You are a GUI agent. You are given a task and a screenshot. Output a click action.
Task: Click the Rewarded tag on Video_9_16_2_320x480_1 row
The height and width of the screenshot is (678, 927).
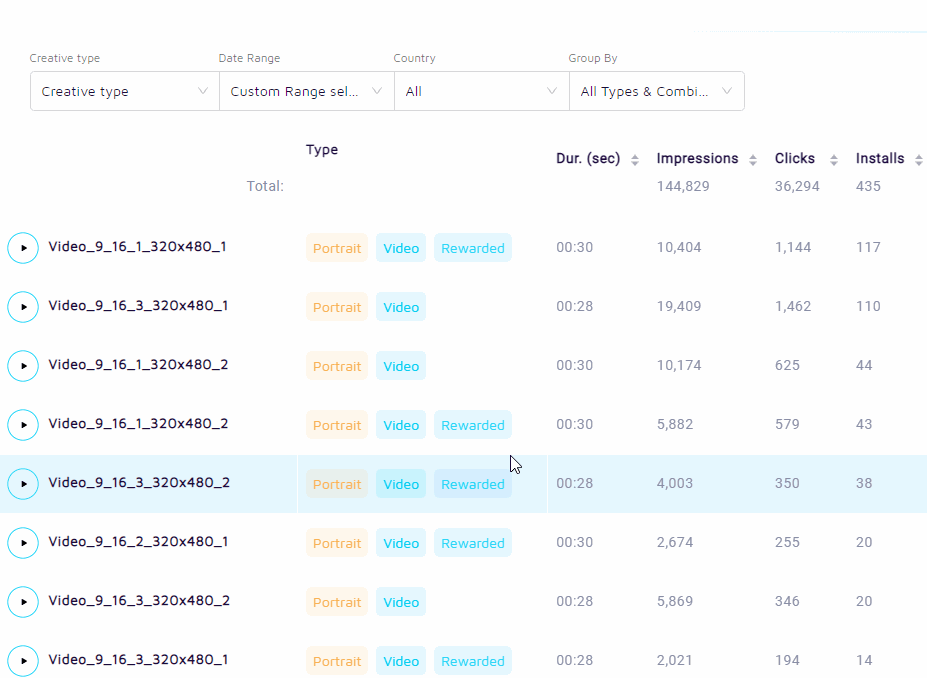click(x=472, y=543)
